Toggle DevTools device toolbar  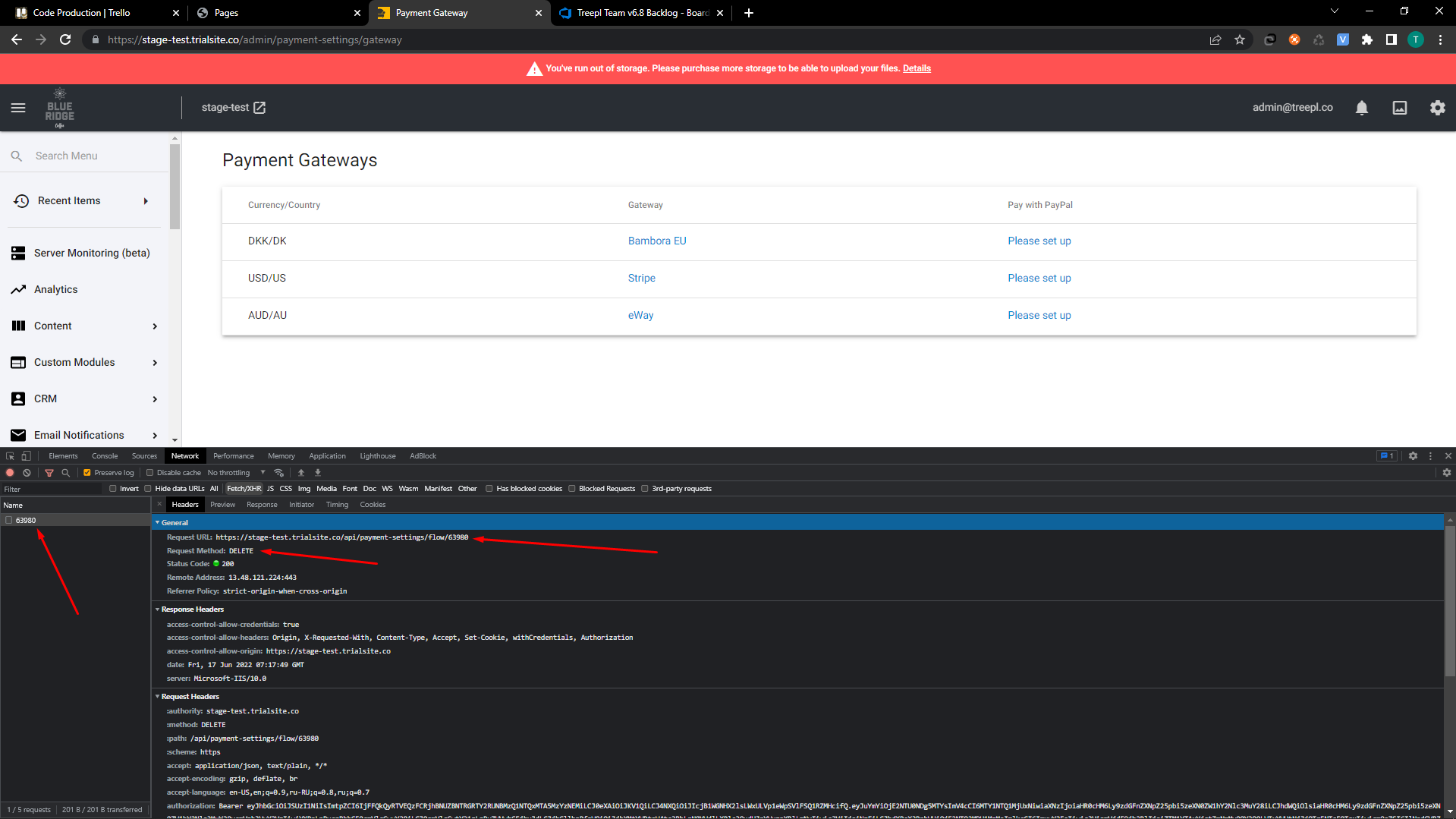click(x=26, y=456)
